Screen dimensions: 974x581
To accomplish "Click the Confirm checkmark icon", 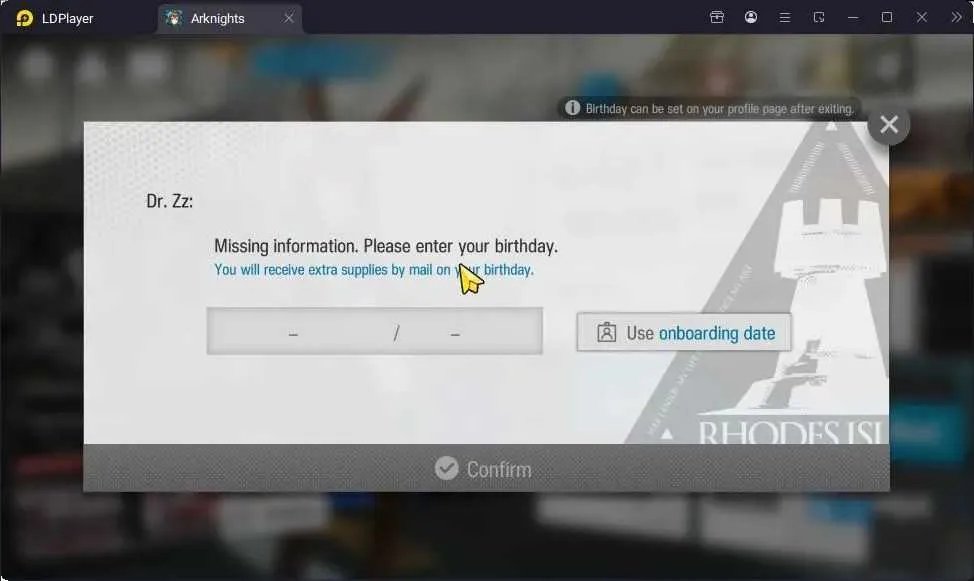I will 447,469.
